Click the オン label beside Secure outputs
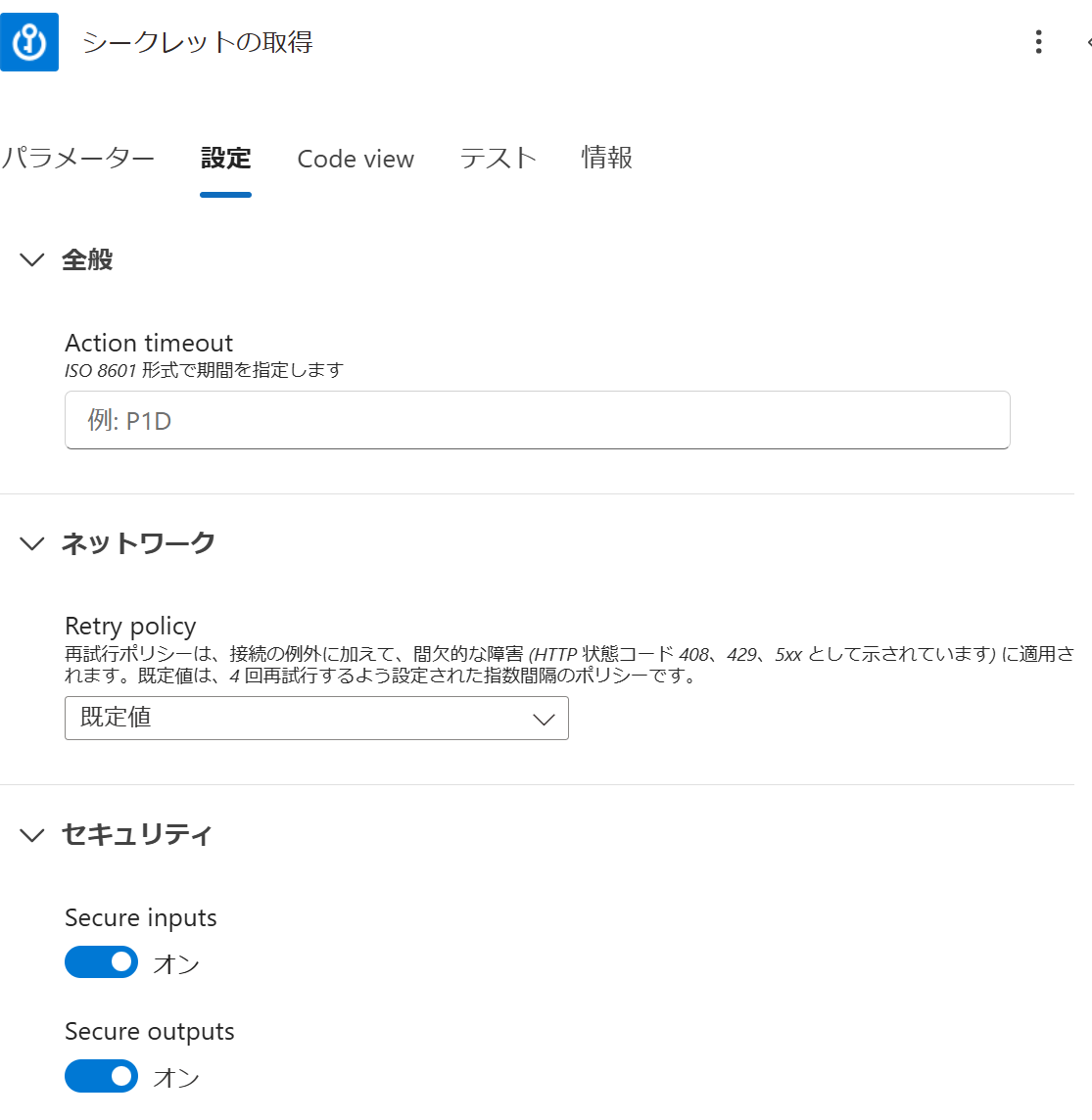Viewport: 1092px width, 1120px height. (176, 1077)
